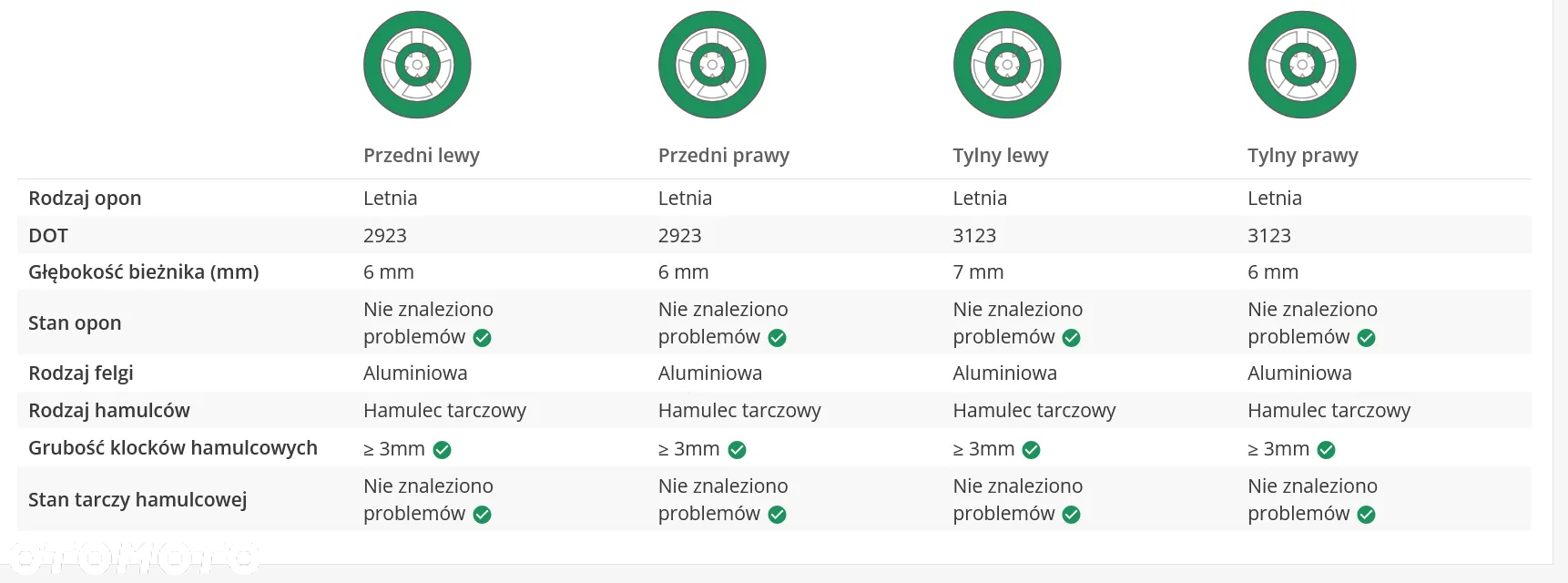1568x583 pixels.
Task: Click rear left brake disc checkmark
Action: 1072,515
